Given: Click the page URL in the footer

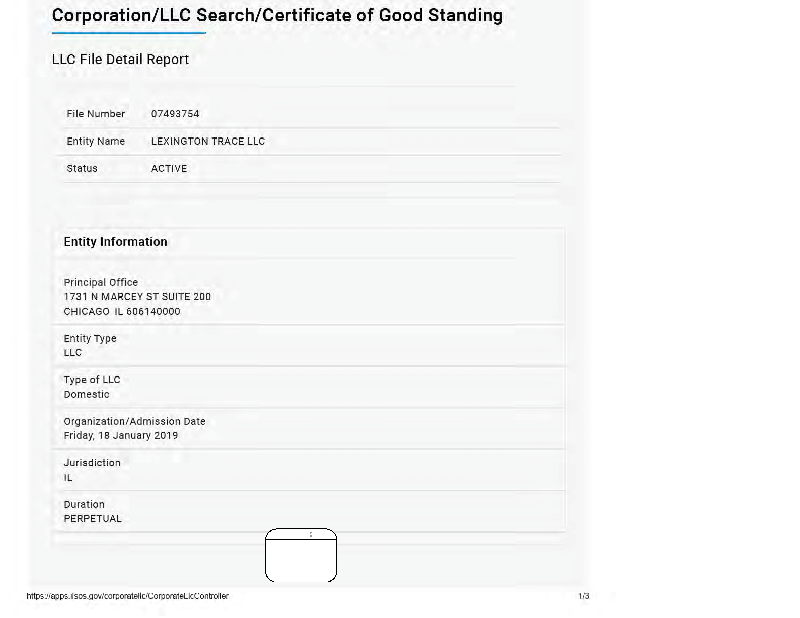Looking at the screenshot, I should pos(127,596).
